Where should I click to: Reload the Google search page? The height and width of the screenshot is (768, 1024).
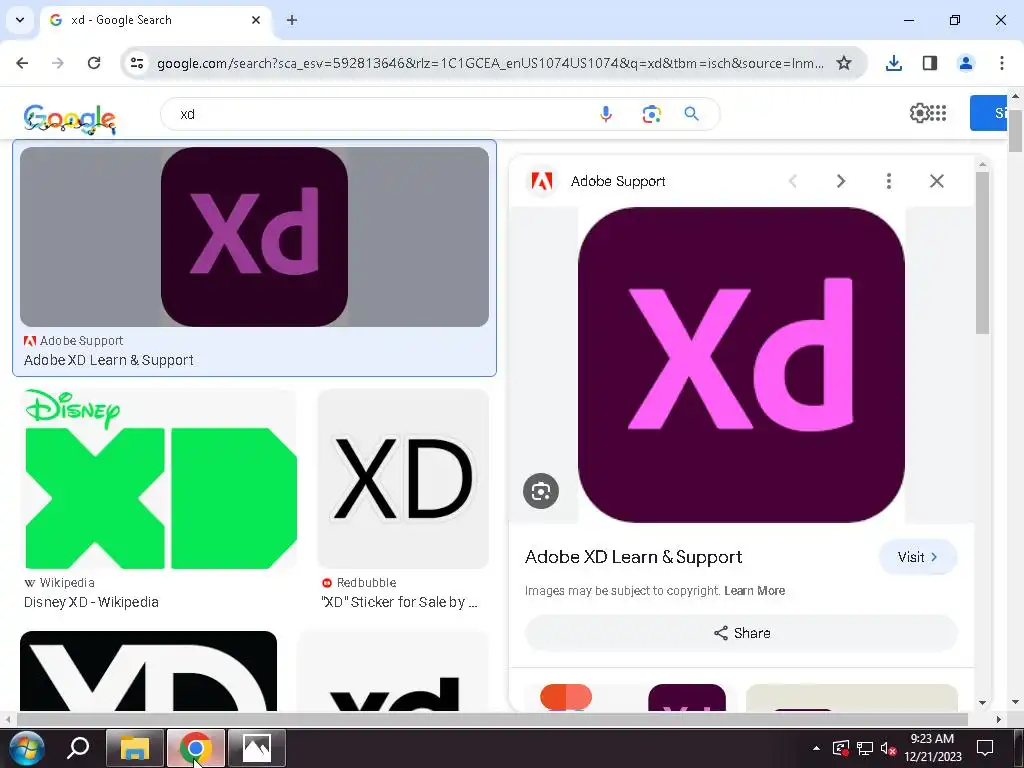[94, 63]
